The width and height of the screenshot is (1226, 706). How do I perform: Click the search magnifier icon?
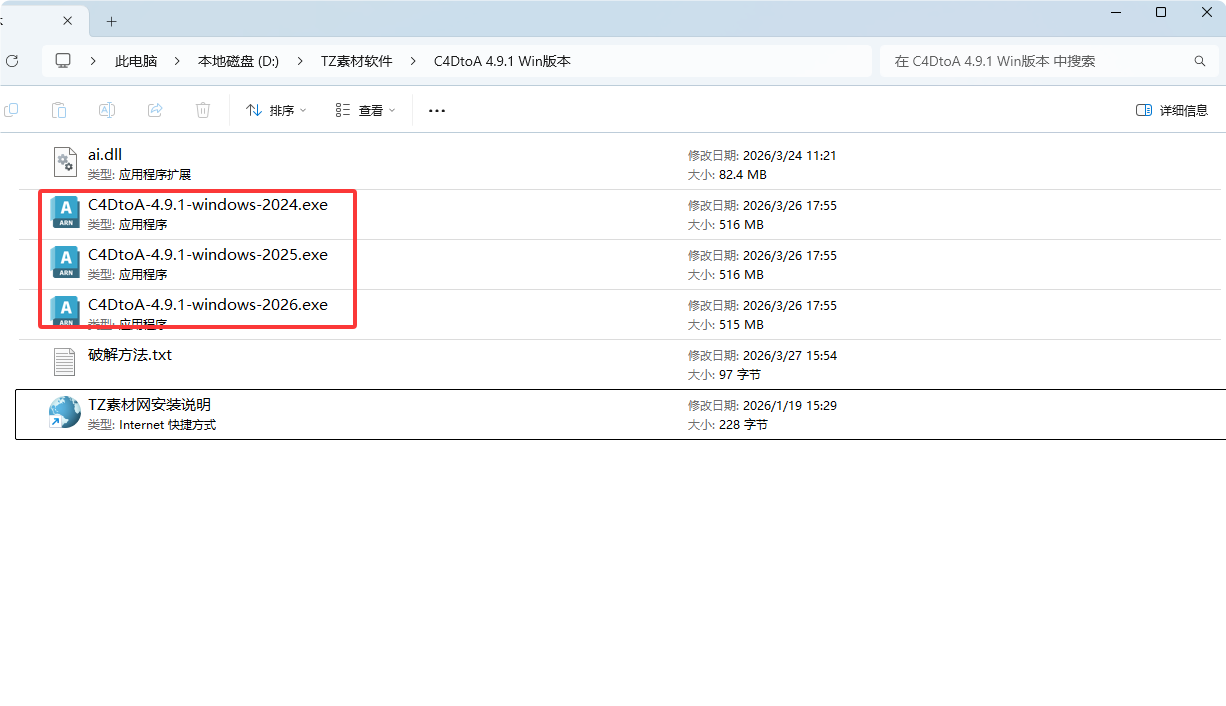pos(1200,61)
